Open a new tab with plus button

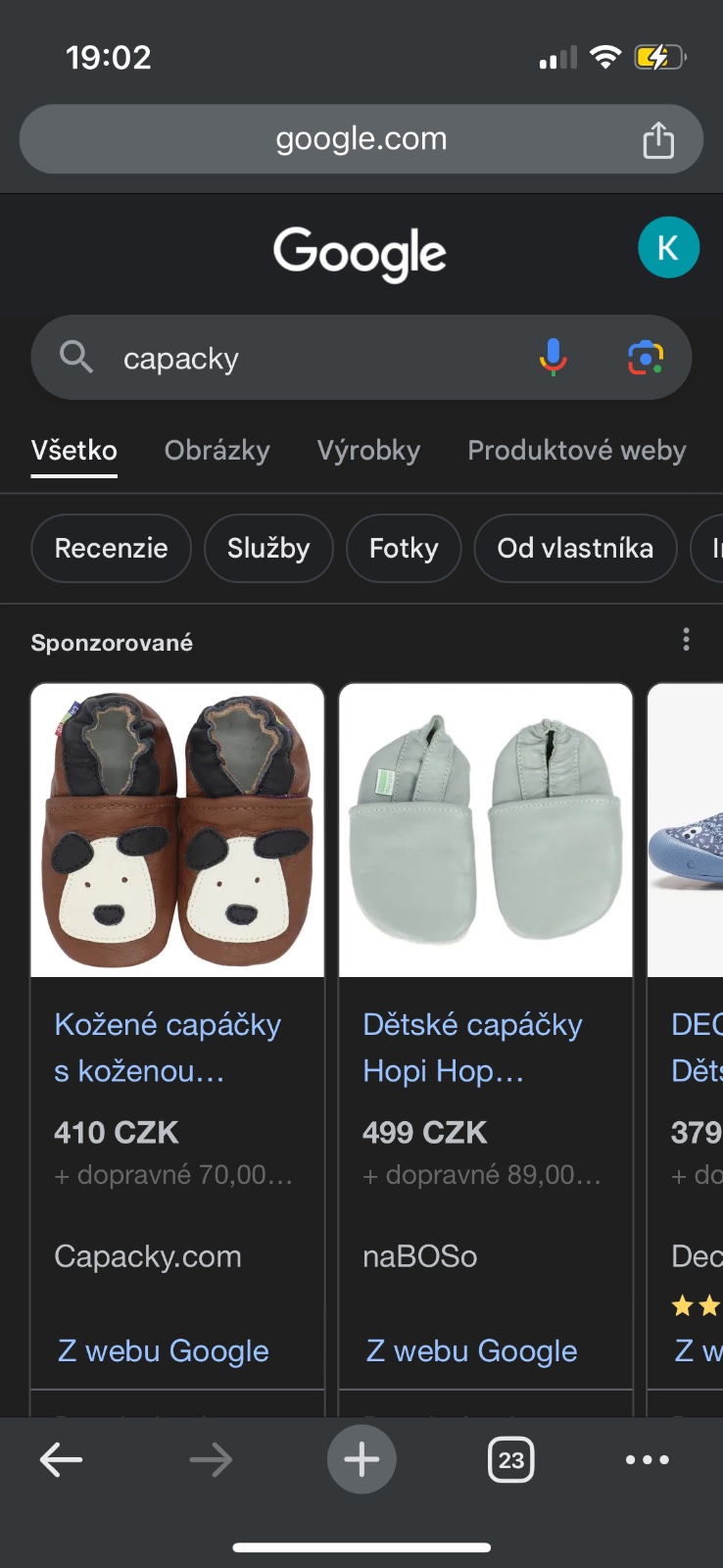pos(361,1460)
